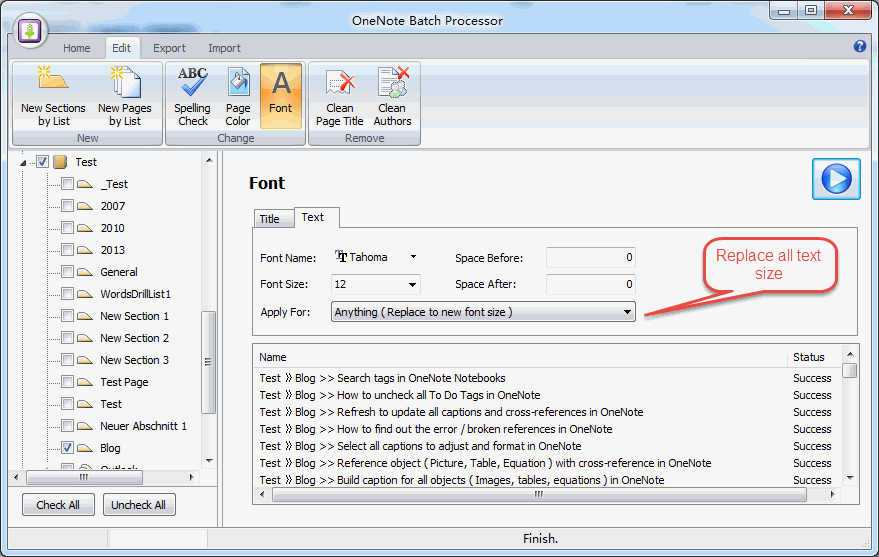Open the Apply For dropdown
The height and width of the screenshot is (557, 879).
[x=627, y=312]
